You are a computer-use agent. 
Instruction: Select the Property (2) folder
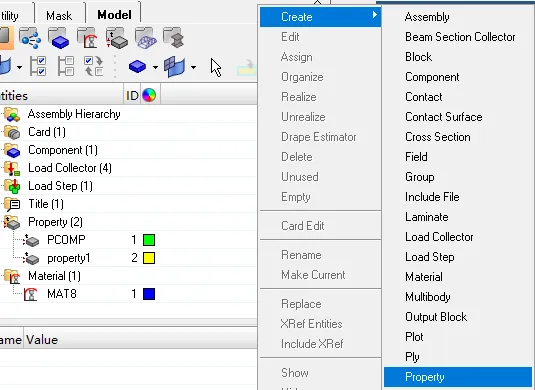click(x=55, y=222)
